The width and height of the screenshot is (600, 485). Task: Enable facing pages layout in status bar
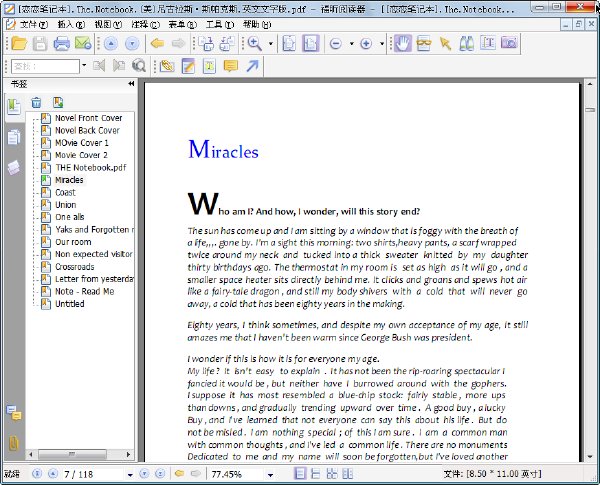click(x=332, y=474)
